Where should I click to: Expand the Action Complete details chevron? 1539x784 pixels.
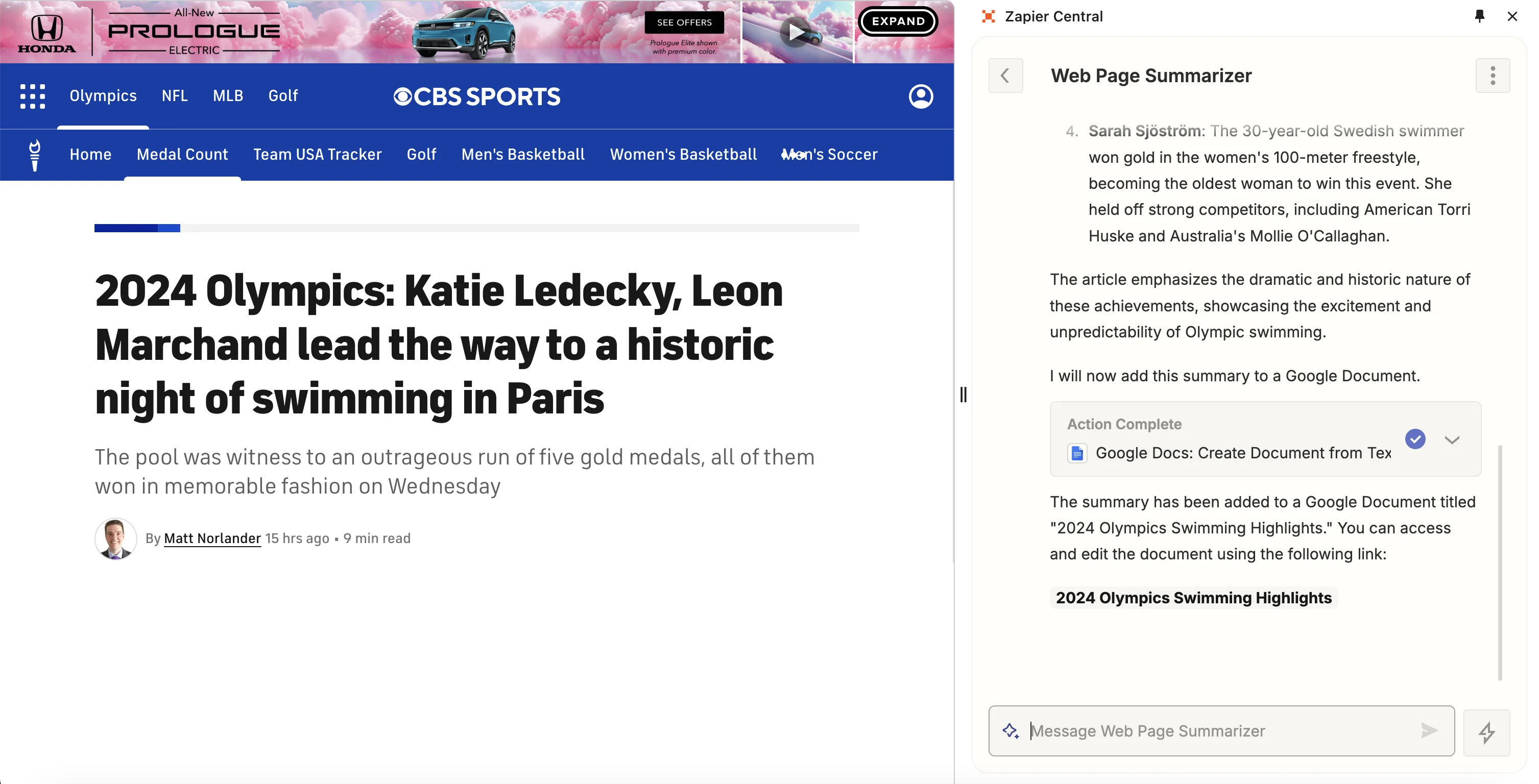click(x=1452, y=440)
